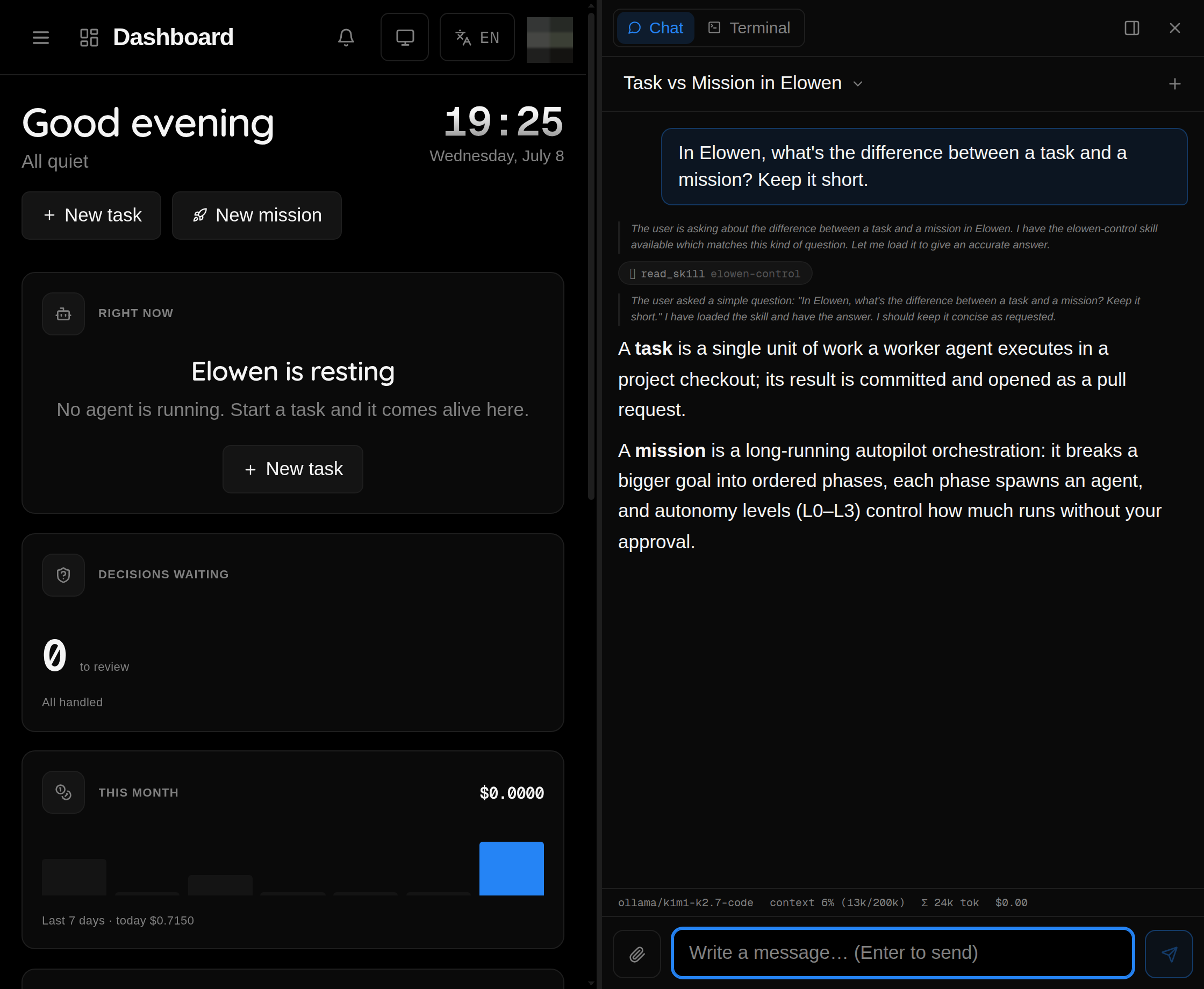The image size is (1204, 989).
Task: Open the read_skill elowen-control tool call
Action: click(715, 274)
